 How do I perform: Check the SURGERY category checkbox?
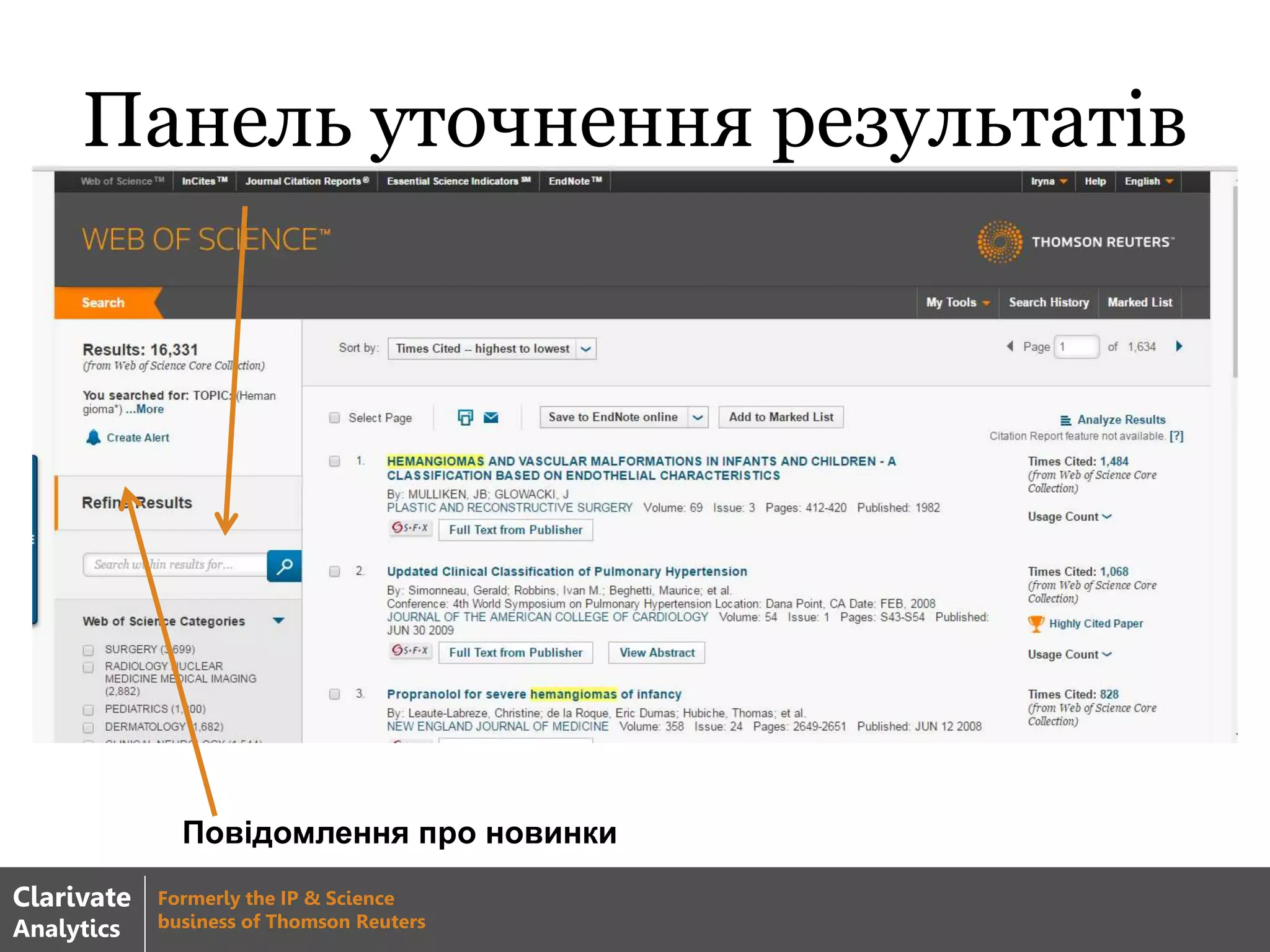88,650
